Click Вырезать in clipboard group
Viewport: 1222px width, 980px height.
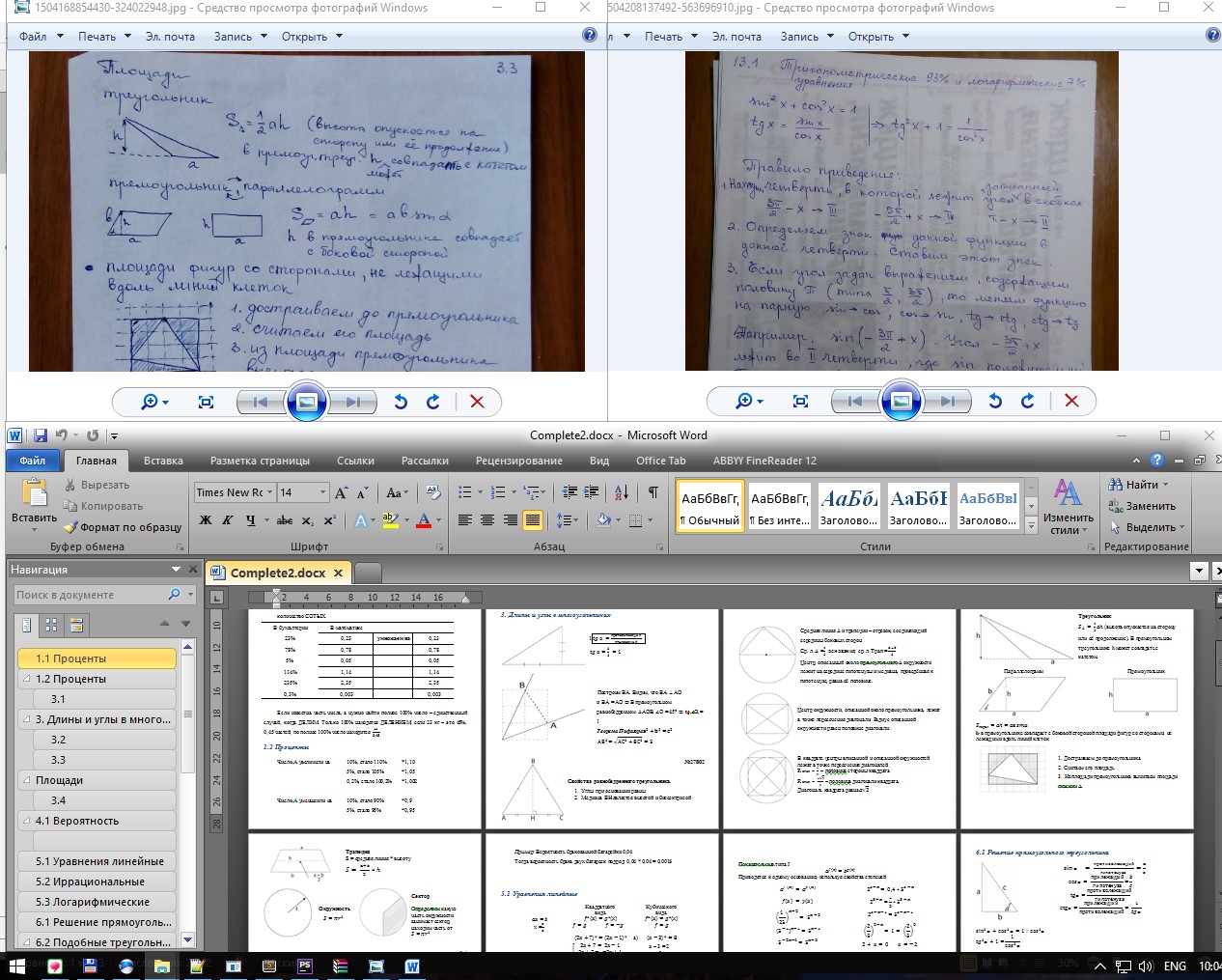click(97, 485)
